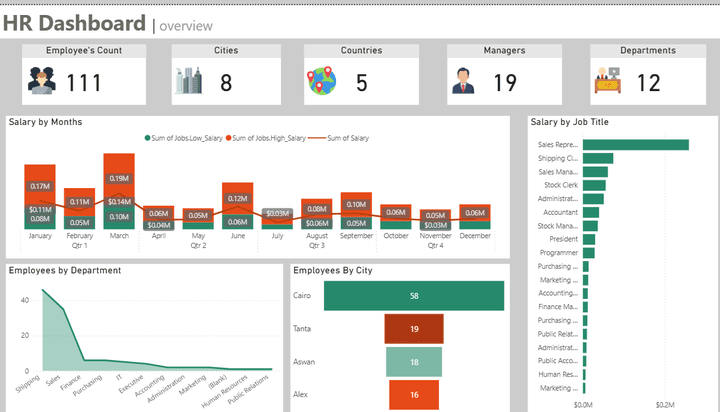720x412 pixels.
Task: Select the Cairo bar showing 58 employees
Action: (x=414, y=296)
